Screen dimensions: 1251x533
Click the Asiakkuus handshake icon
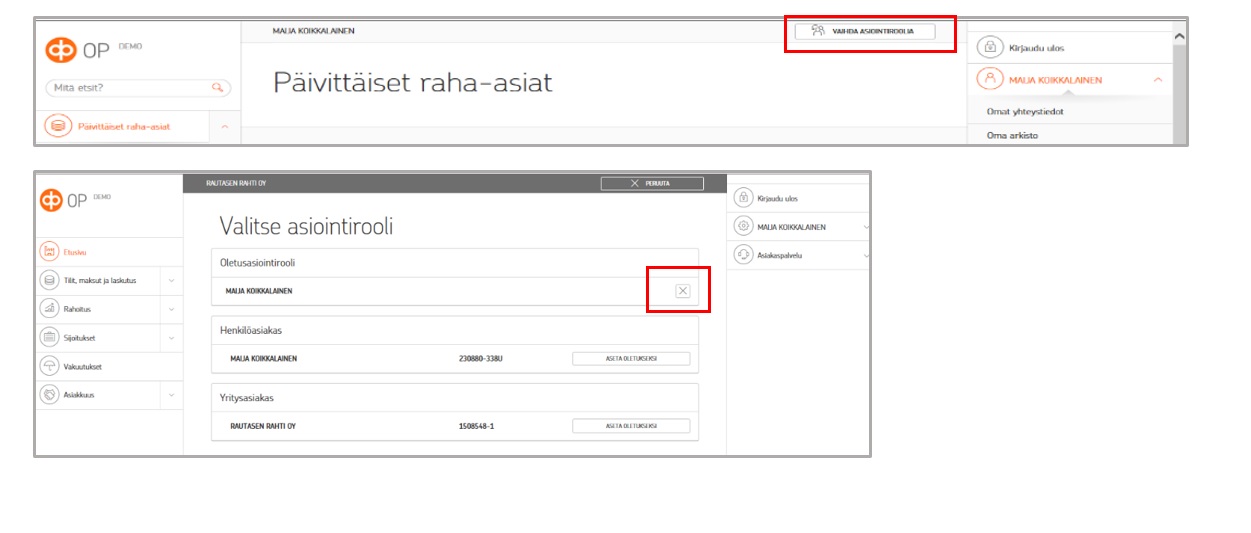coord(49,395)
